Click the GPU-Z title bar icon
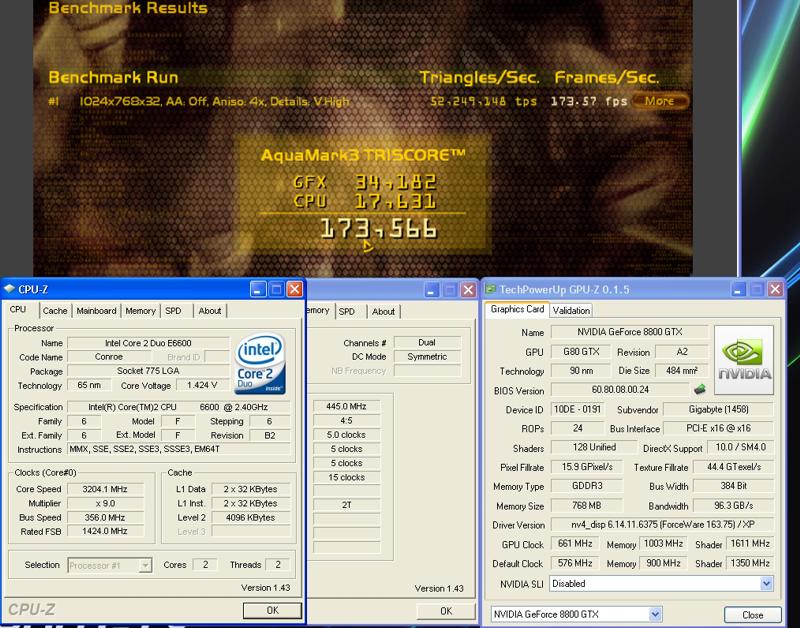Screen dimensions: 800x628 click(490, 289)
